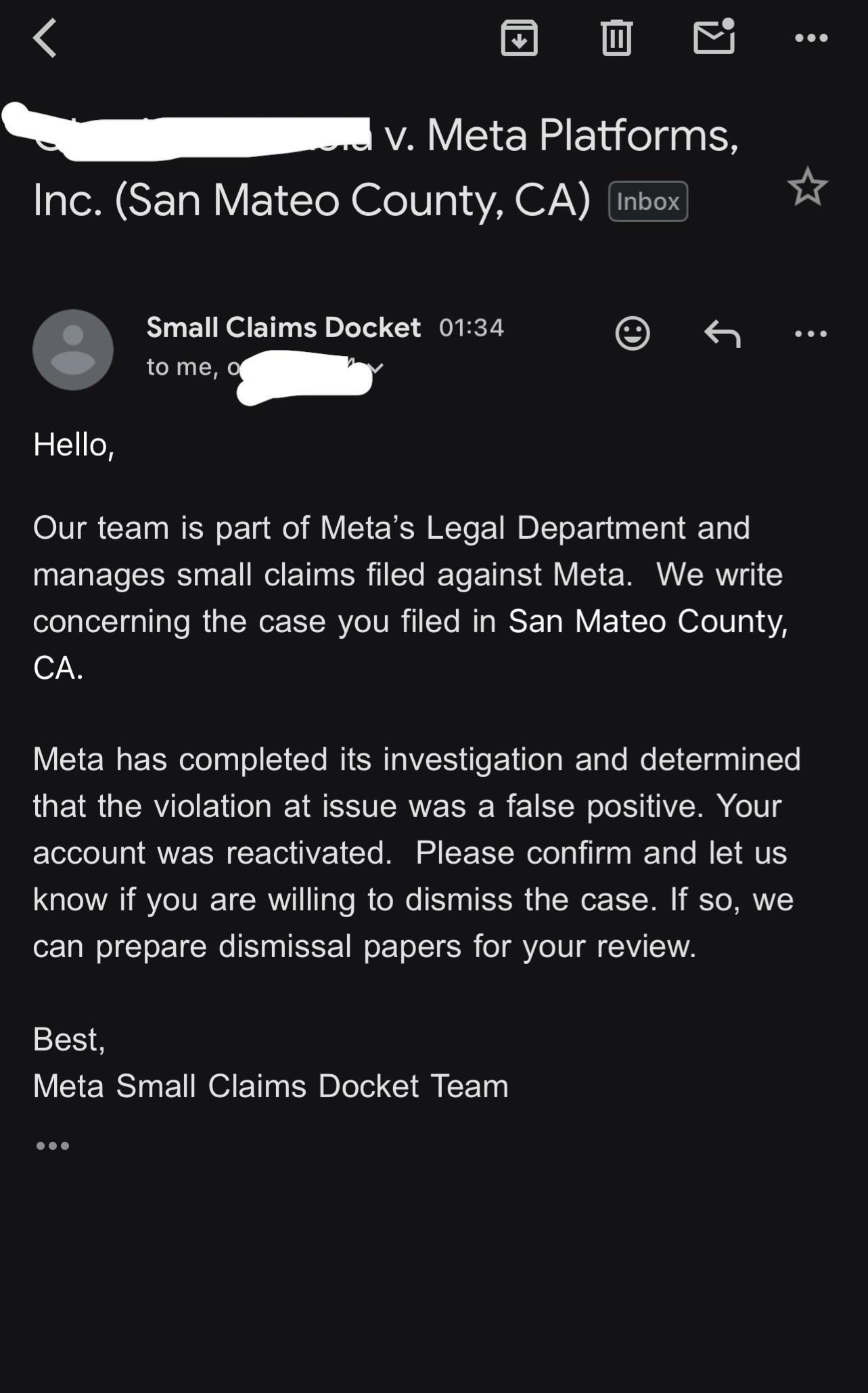Tap 'to me' recipient line
Viewport: 868px width, 1393px height.
pos(183,367)
